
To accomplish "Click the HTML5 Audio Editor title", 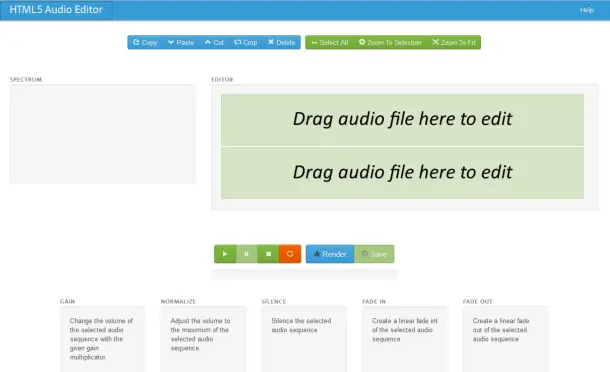I will [x=56, y=10].
